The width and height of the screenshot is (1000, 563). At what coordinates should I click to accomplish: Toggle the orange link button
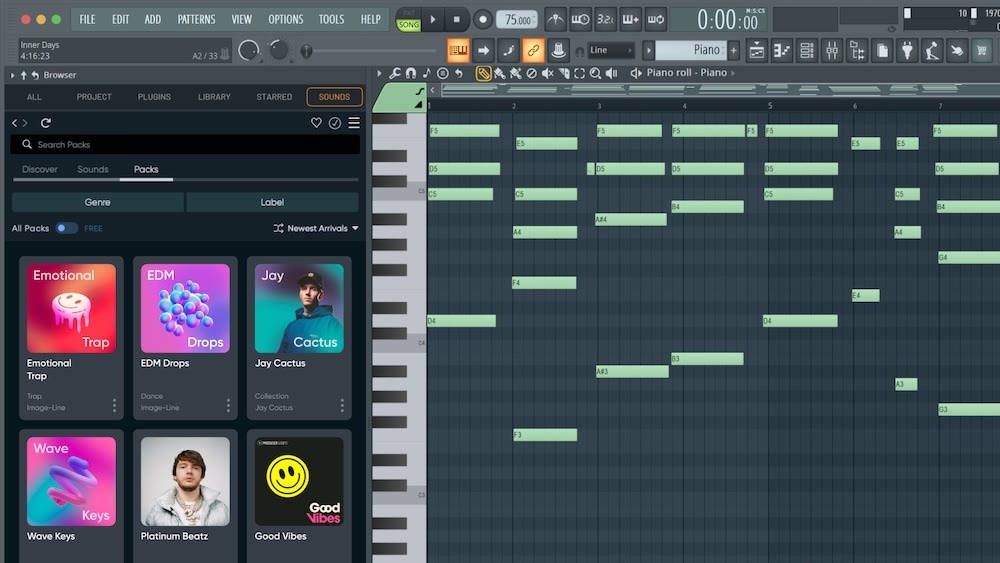533,50
